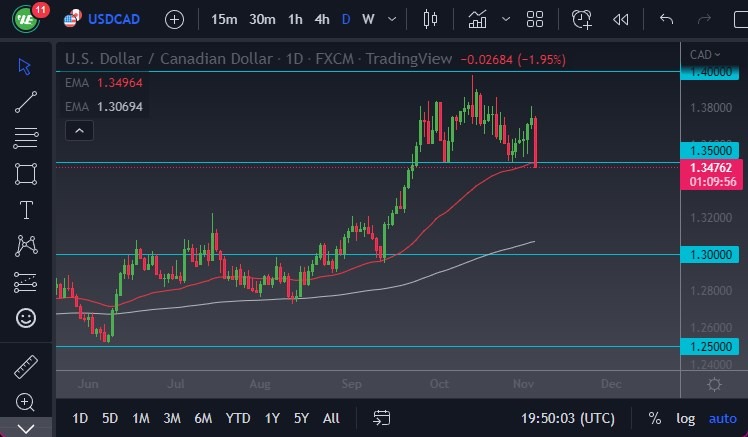This screenshot has width=748, height=437.
Task: Open the go to date calendar
Action: tap(381, 418)
